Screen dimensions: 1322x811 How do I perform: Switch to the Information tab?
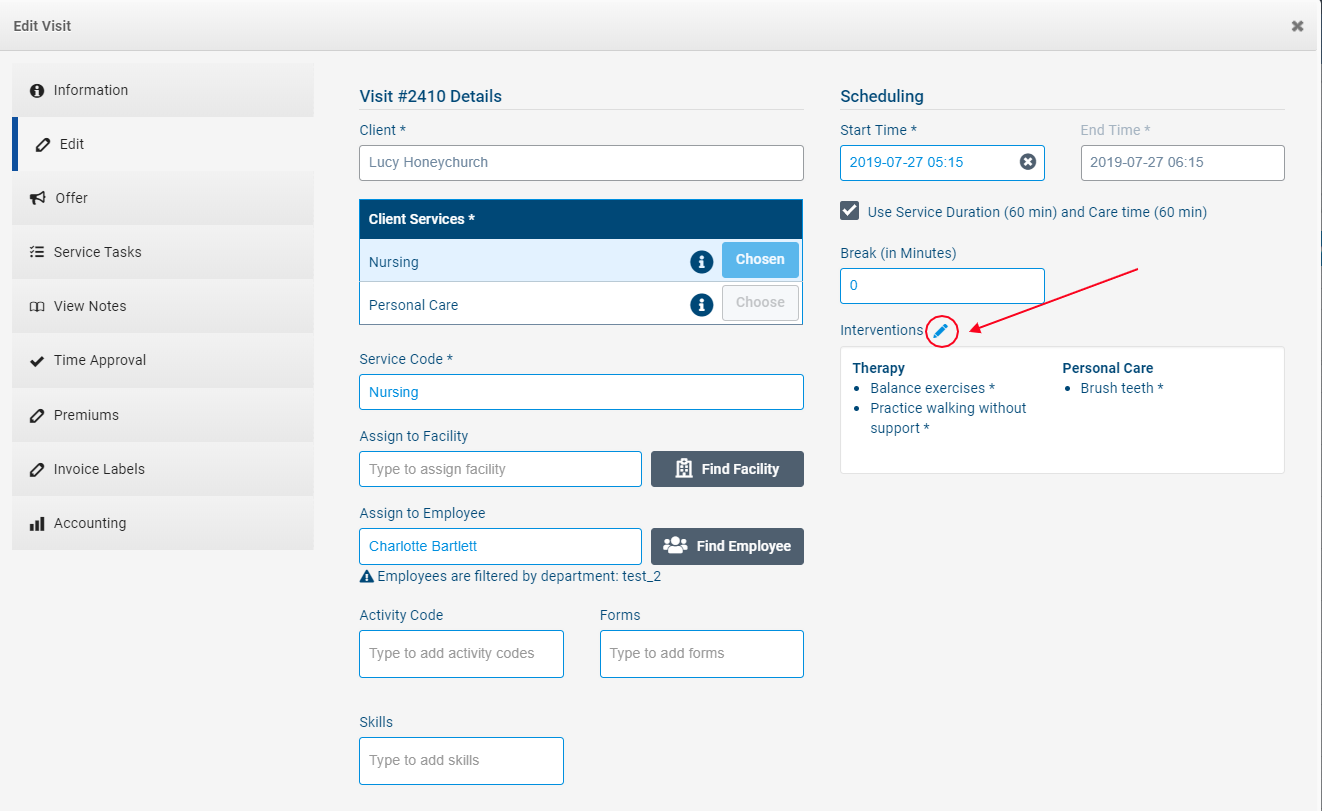point(163,90)
